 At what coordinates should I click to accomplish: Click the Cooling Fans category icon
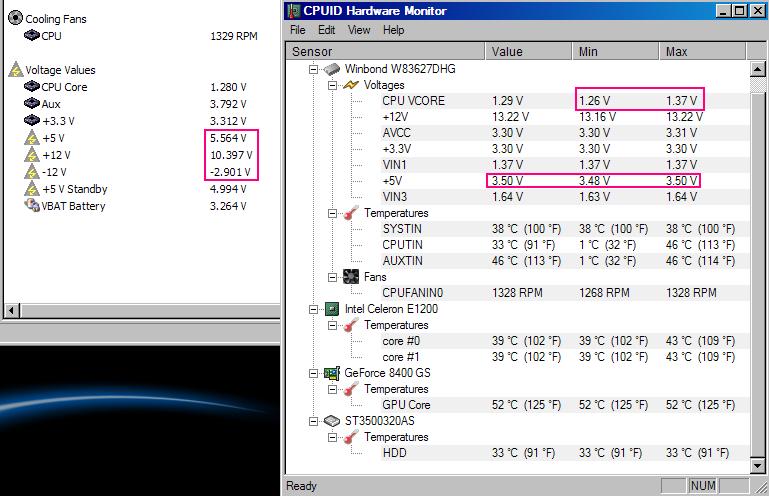[x=16, y=18]
